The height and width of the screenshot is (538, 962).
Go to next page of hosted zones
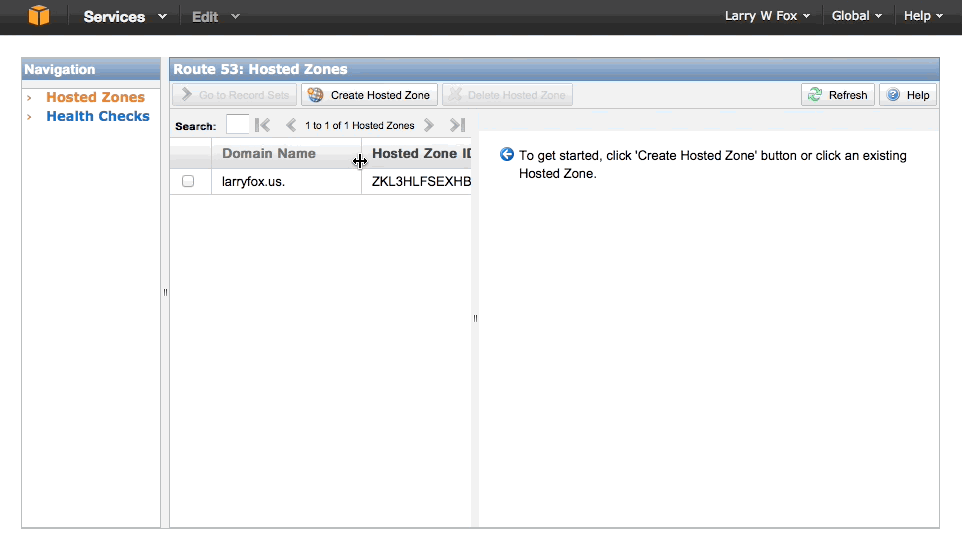429,126
